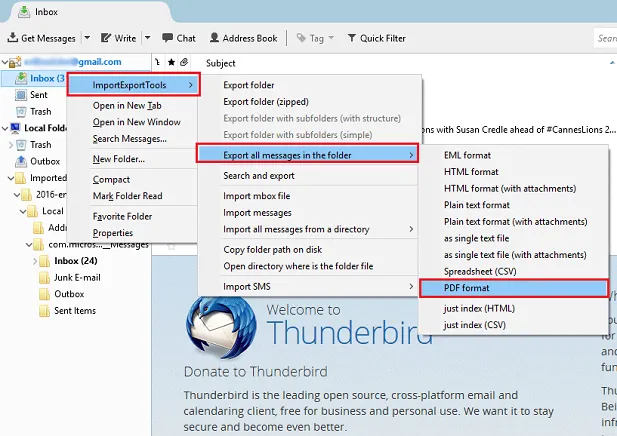The height and width of the screenshot is (436, 617).
Task: Choose Export folder (zipped)
Action: [x=266, y=102]
